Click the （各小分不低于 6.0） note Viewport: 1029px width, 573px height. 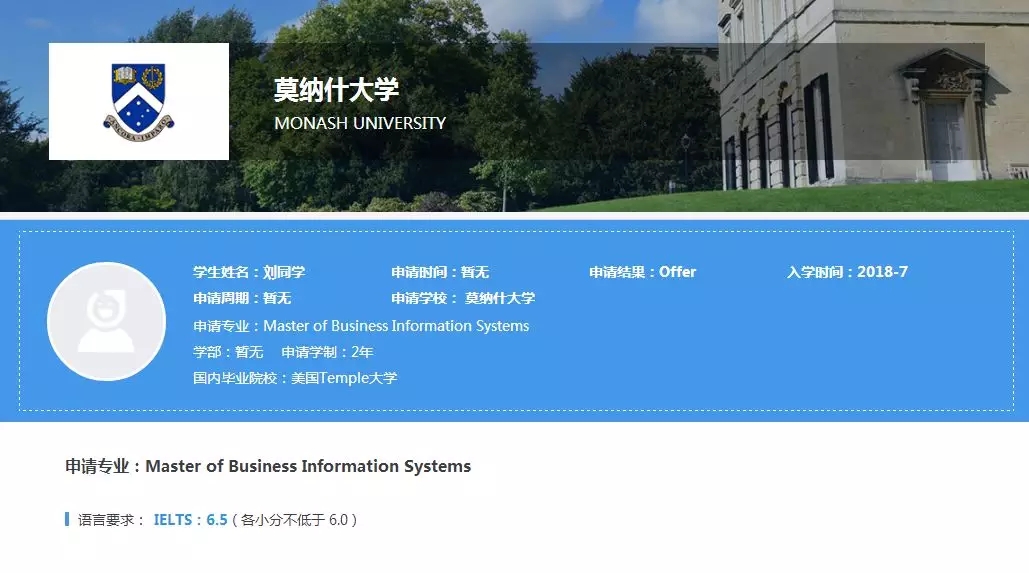[295, 520]
